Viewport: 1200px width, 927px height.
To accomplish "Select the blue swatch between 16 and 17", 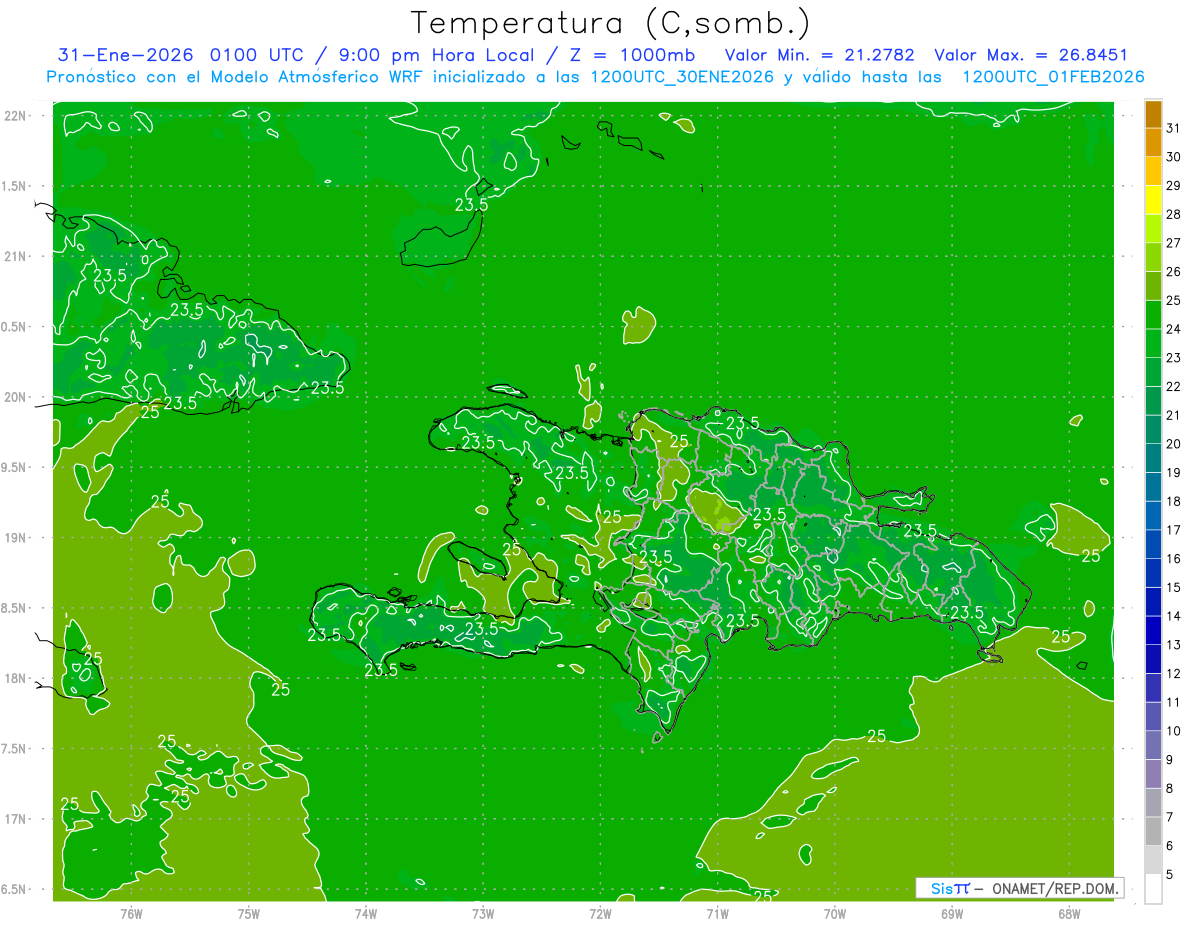I will tap(1153, 544).
